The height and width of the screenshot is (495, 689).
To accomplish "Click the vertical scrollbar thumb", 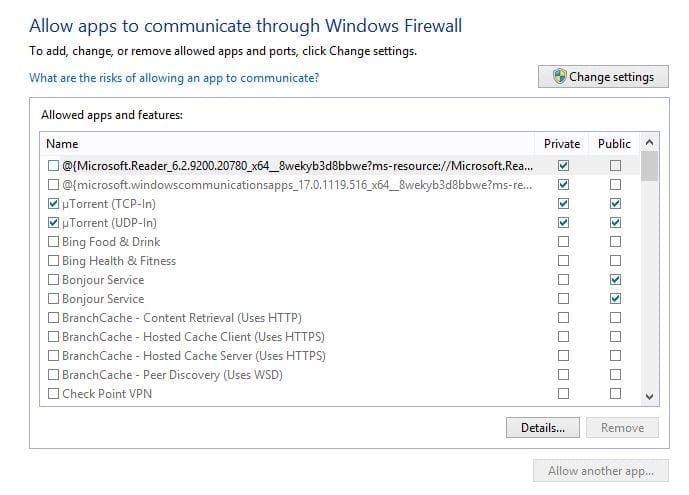I will pos(649,167).
